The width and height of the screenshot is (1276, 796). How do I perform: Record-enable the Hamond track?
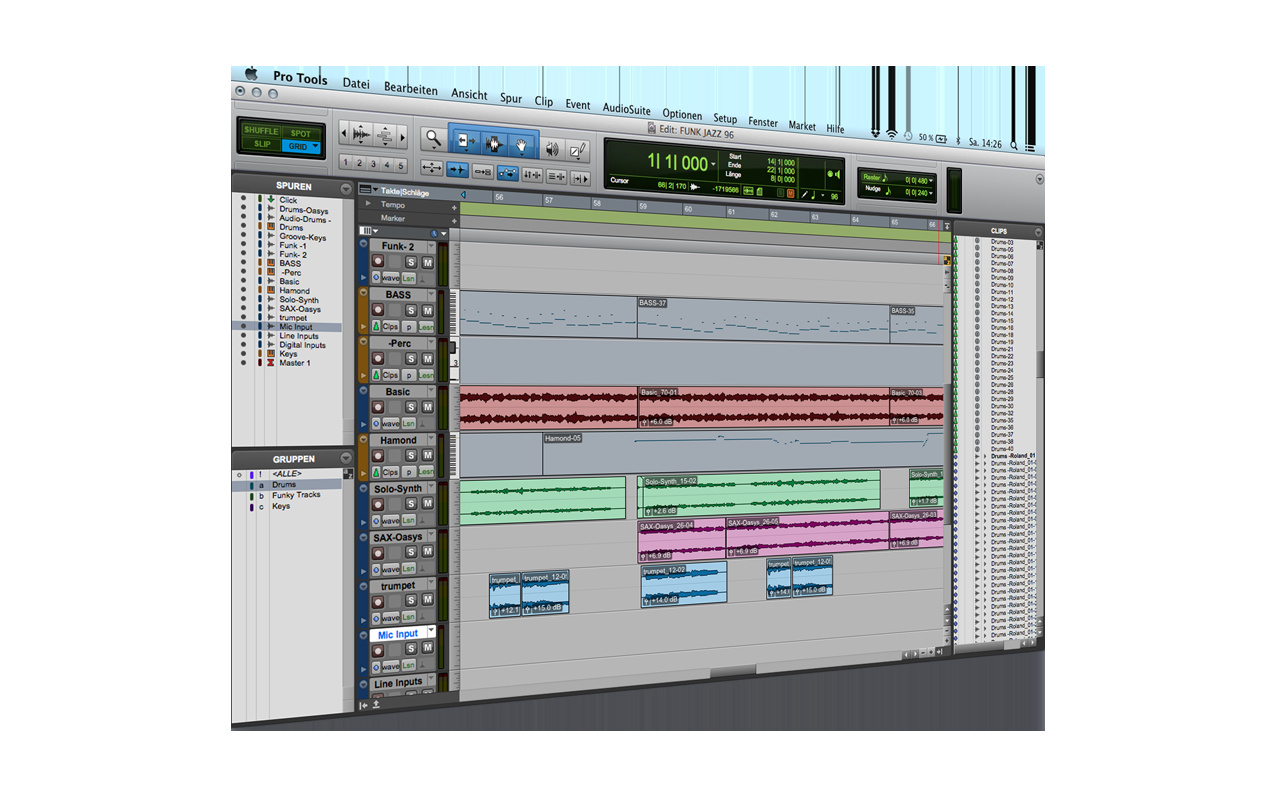click(x=378, y=455)
